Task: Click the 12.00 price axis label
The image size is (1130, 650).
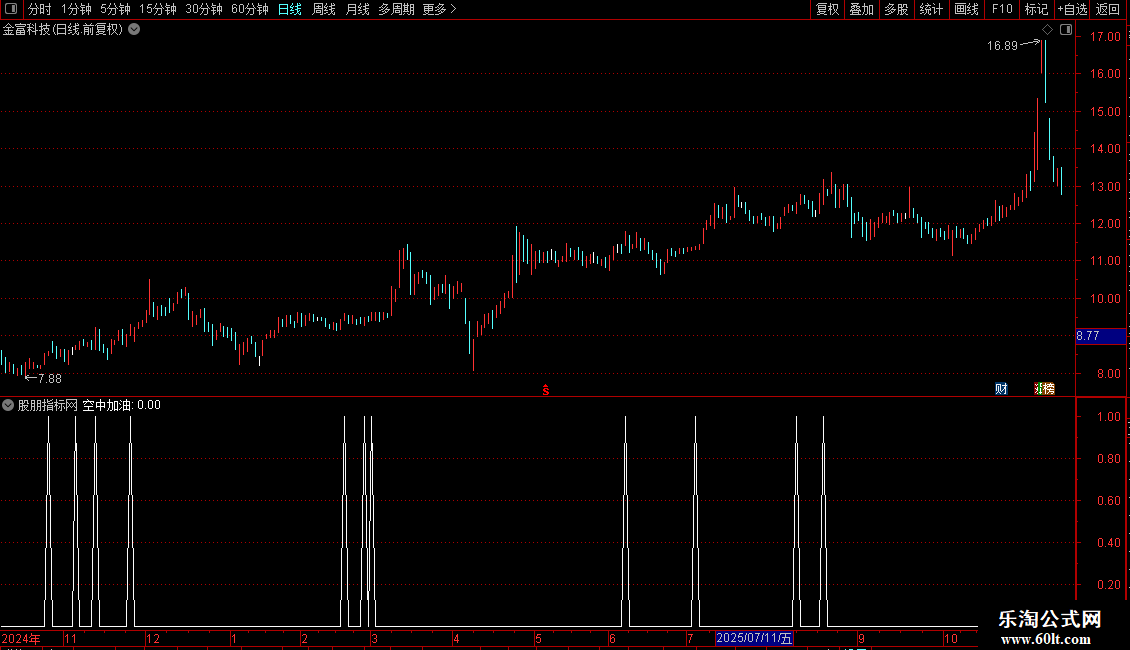Action: 1105,223
